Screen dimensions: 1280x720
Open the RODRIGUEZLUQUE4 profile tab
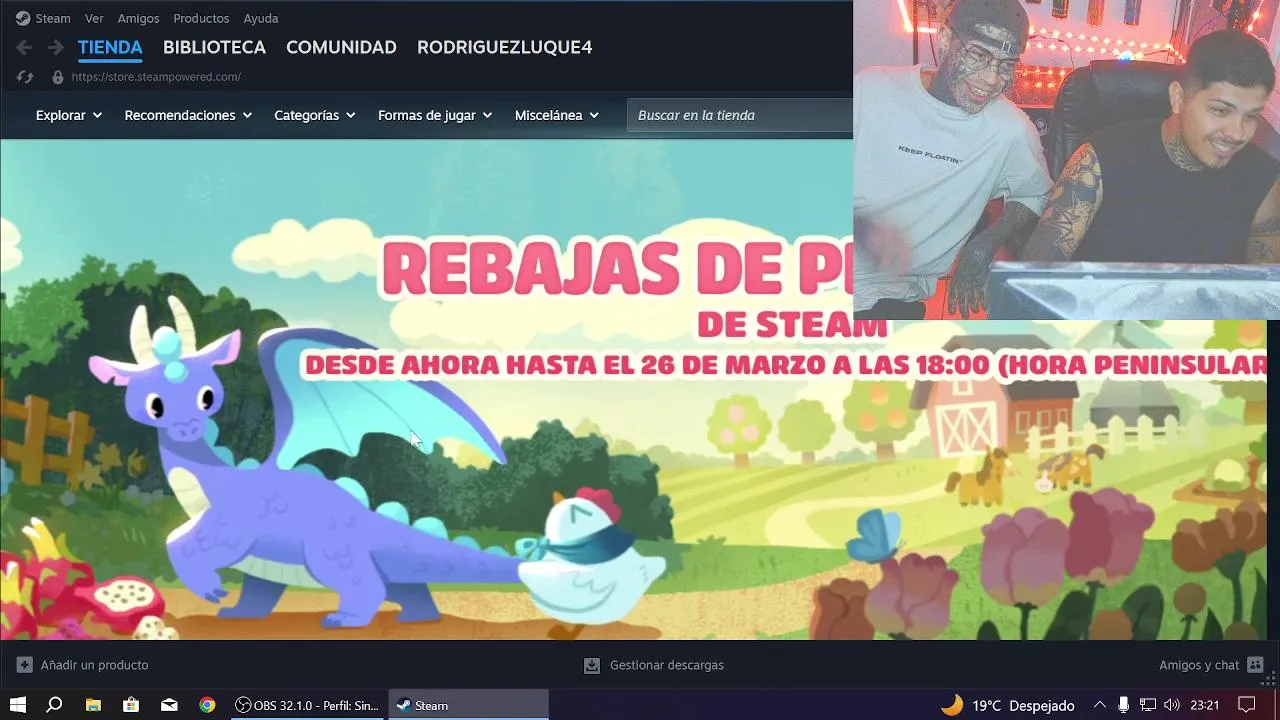tap(504, 47)
